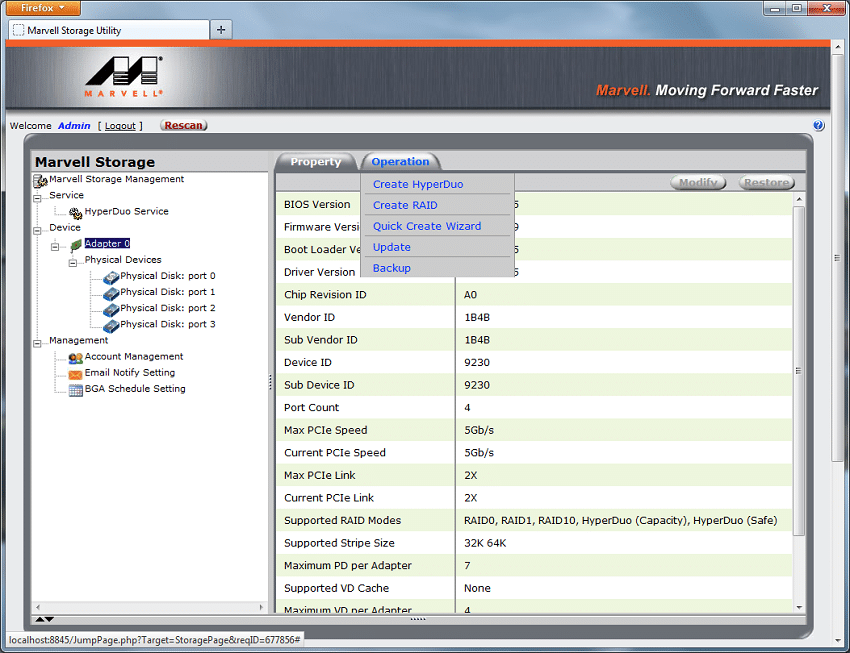Choose Create HyperDuo from the menu
This screenshot has height=653, width=850.
(418, 184)
